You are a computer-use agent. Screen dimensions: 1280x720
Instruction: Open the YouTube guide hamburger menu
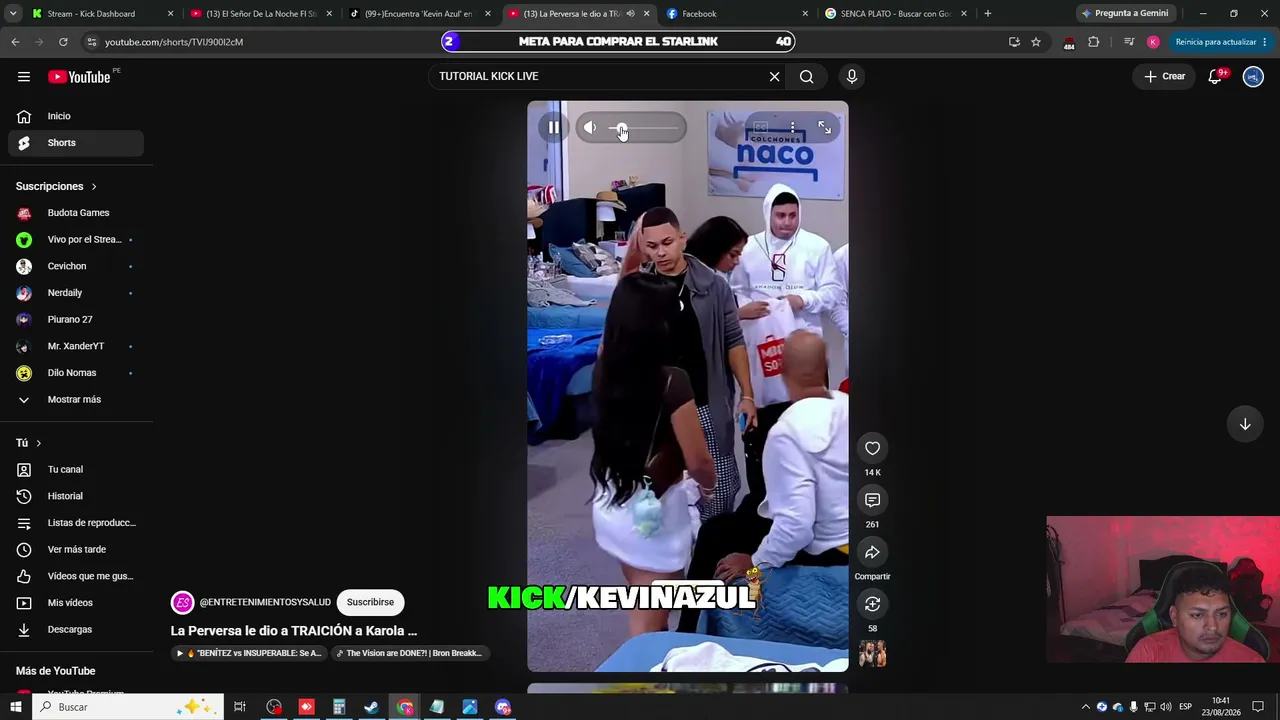tap(24, 77)
